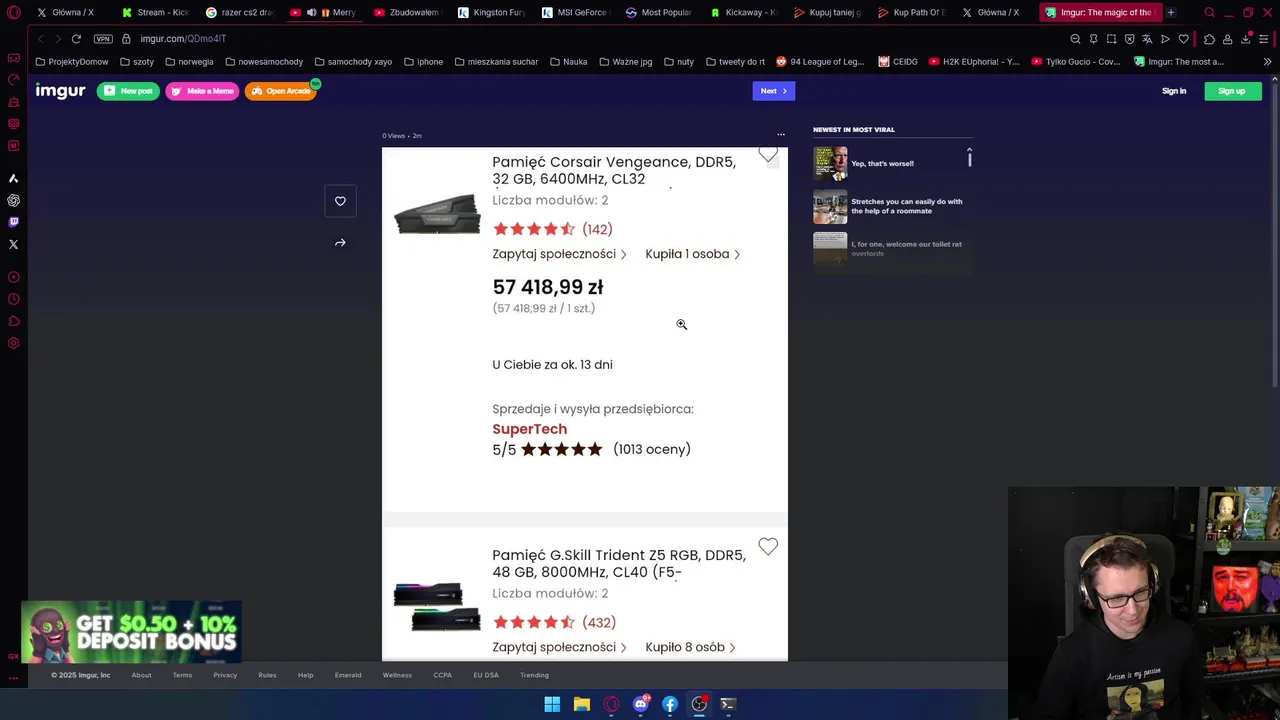Open tweety do rt bookmarks folder

(735, 61)
